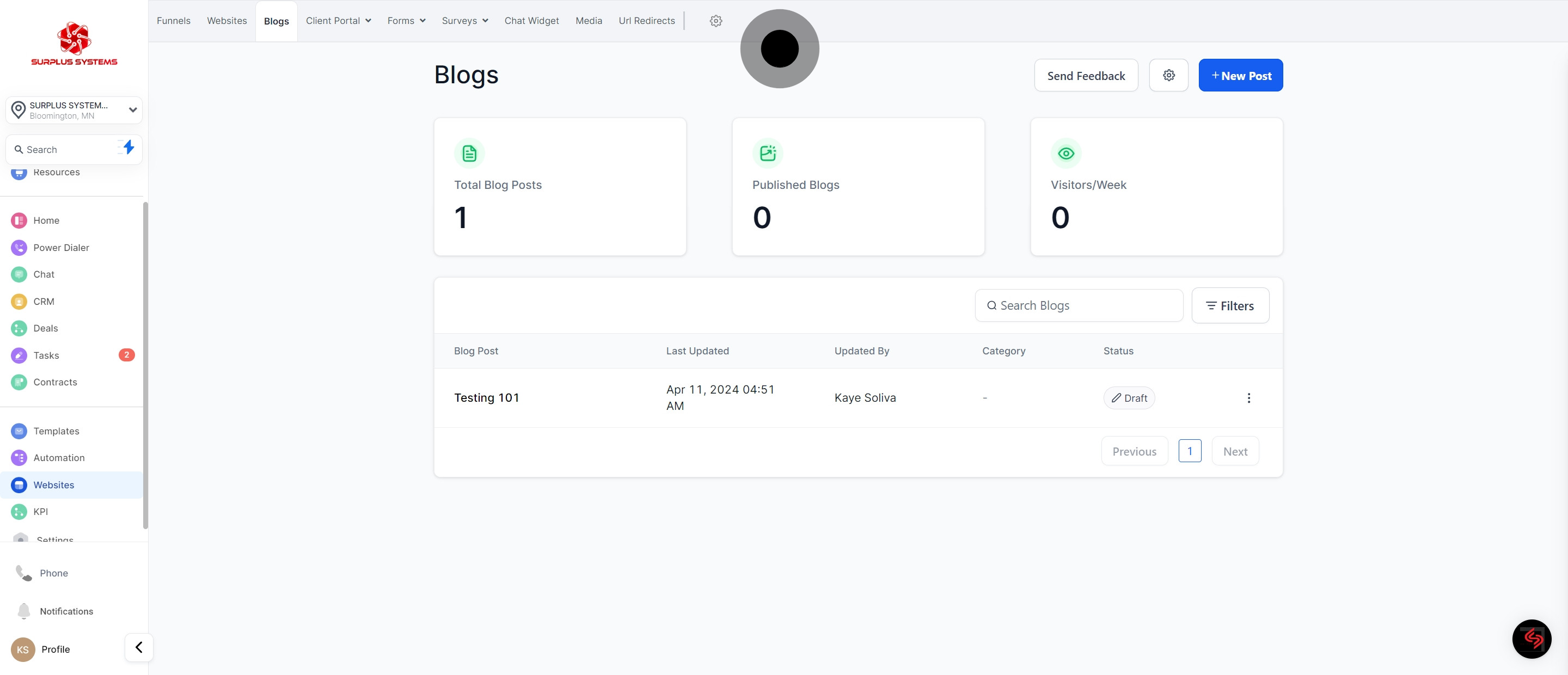The image size is (1568, 675).
Task: Open three-dot menu for Testing 101
Action: (1248, 398)
